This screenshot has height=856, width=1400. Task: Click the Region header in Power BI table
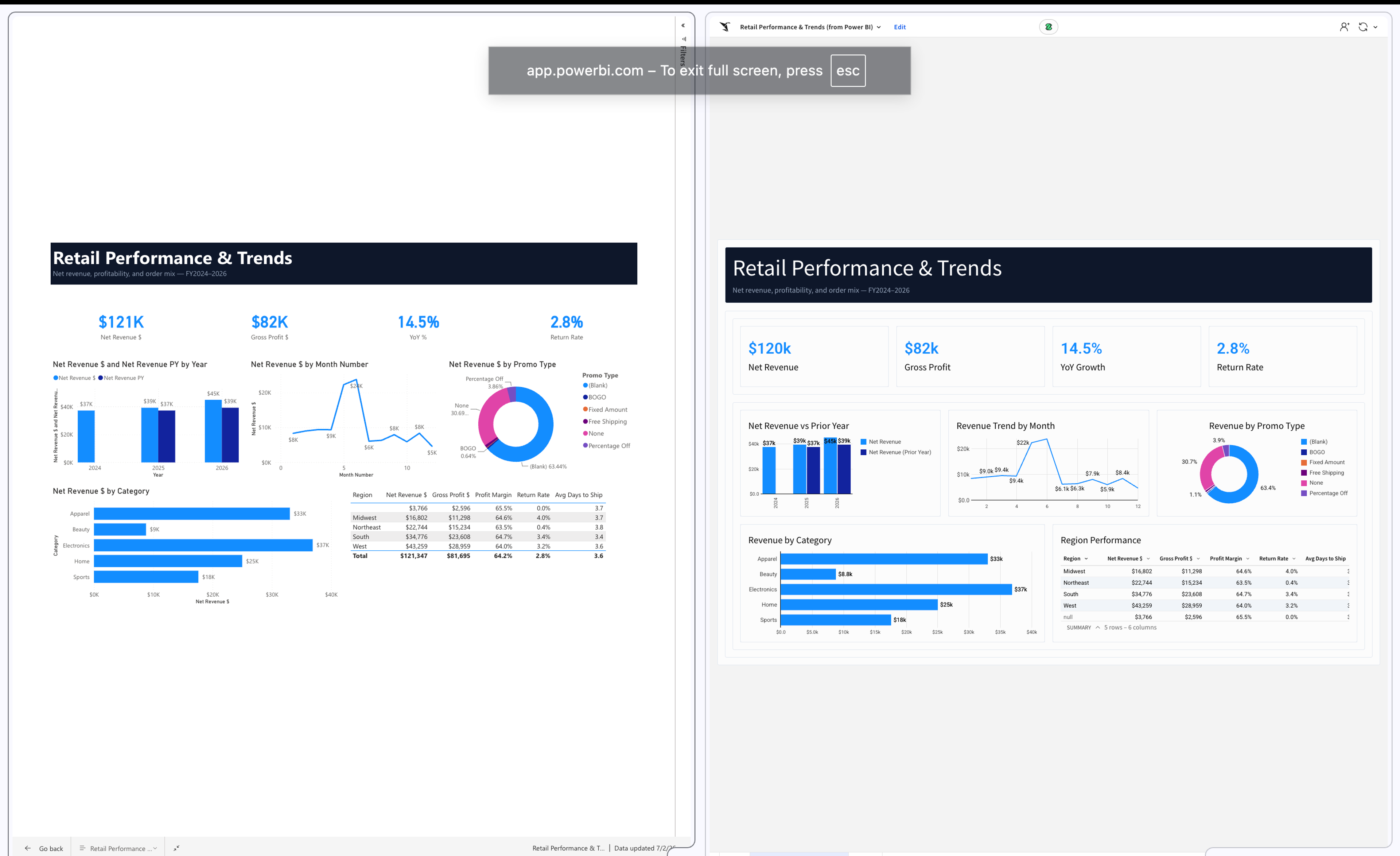click(x=362, y=495)
